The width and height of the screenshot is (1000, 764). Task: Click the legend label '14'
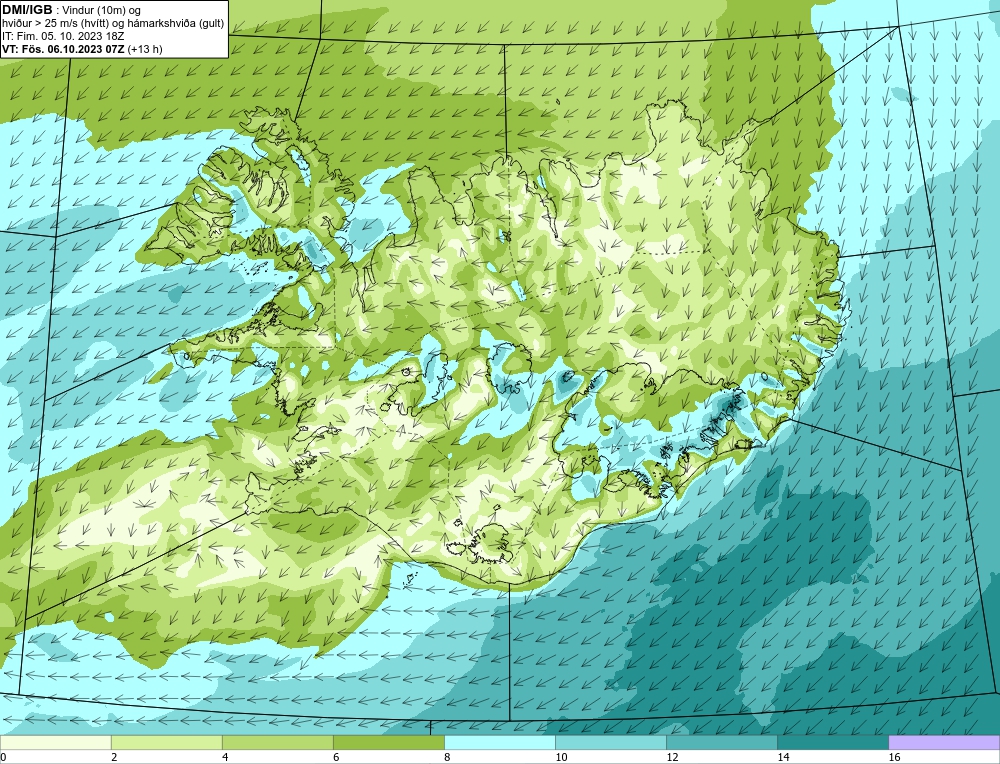point(783,757)
